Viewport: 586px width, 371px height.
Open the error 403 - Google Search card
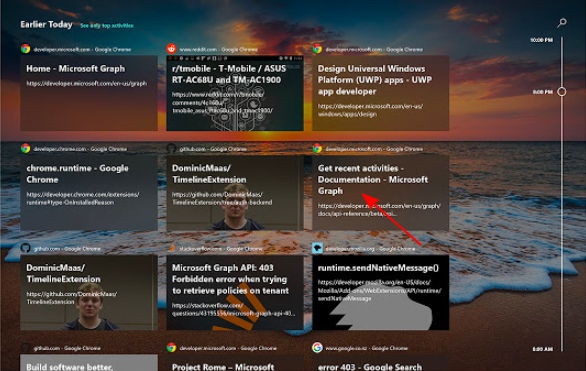(380, 363)
